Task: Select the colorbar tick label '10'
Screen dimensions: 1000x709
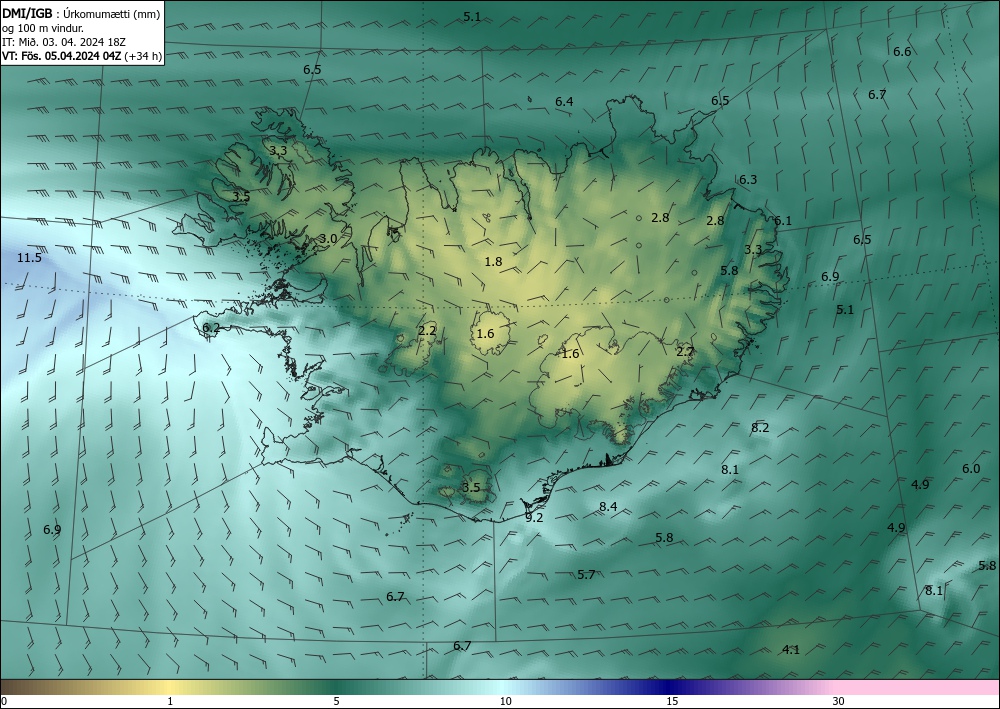Action: coord(506,701)
